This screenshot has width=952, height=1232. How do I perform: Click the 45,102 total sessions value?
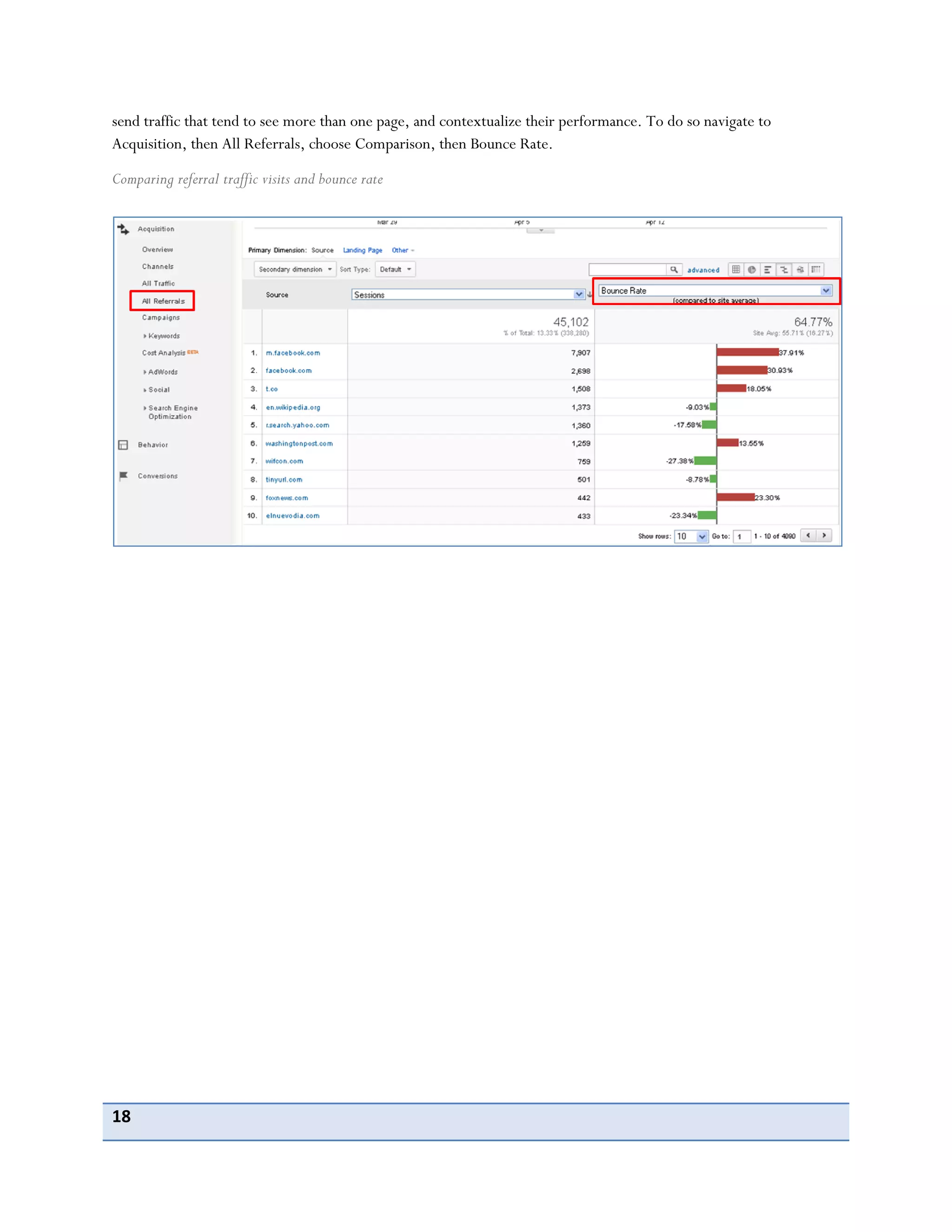point(571,322)
